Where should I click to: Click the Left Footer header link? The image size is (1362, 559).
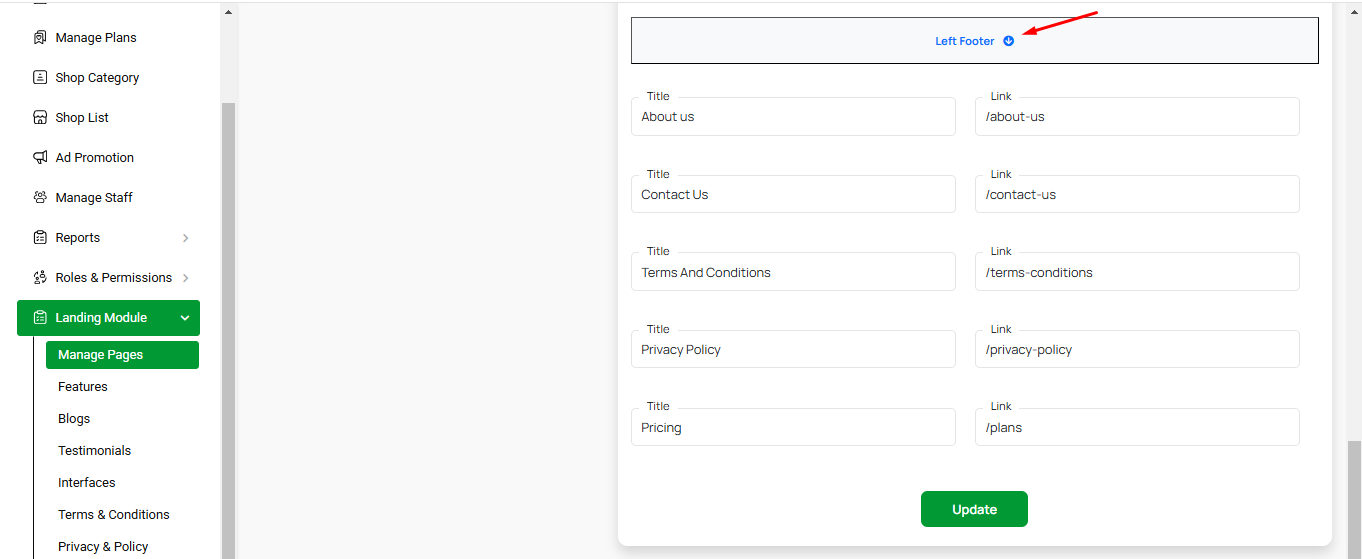pos(965,41)
